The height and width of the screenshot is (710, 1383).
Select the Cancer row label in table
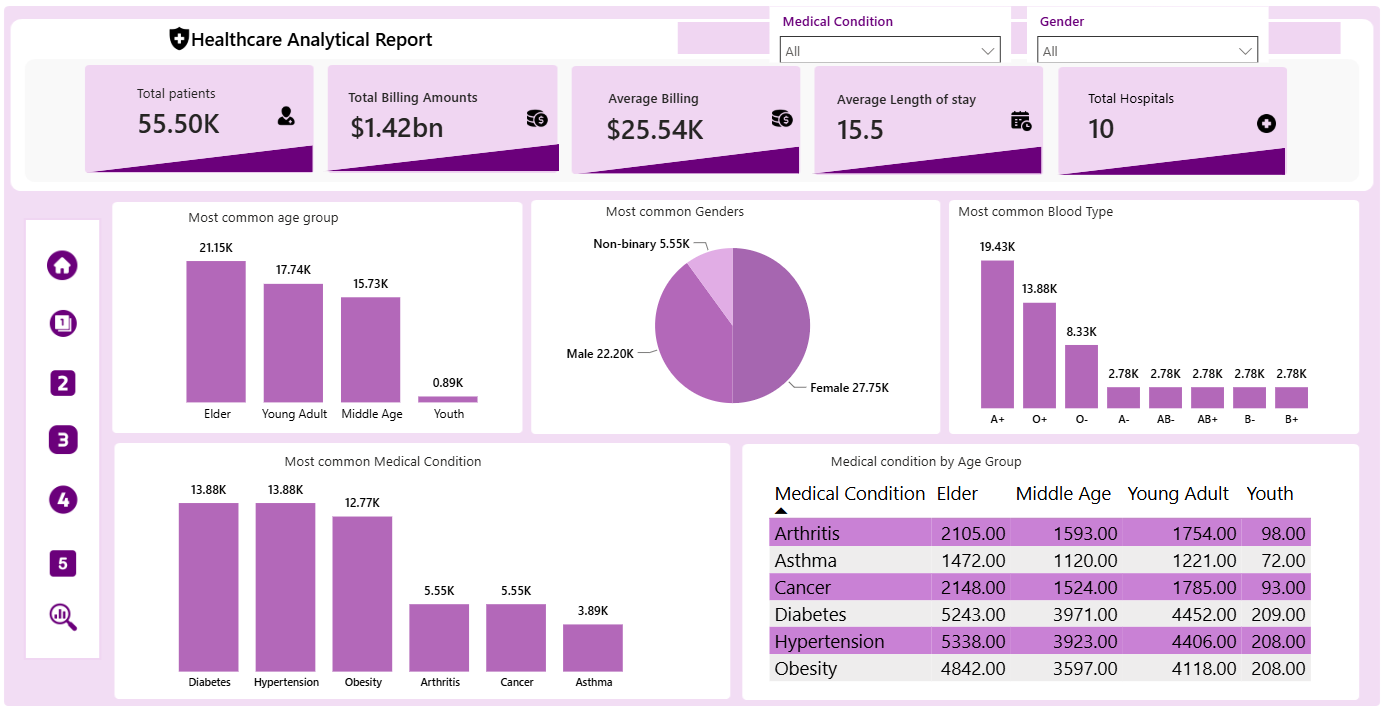coord(803,587)
